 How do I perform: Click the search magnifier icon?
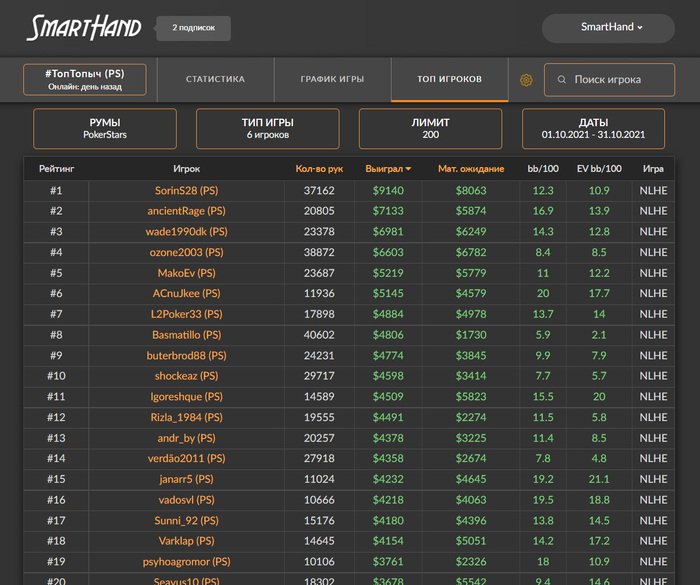(x=562, y=80)
